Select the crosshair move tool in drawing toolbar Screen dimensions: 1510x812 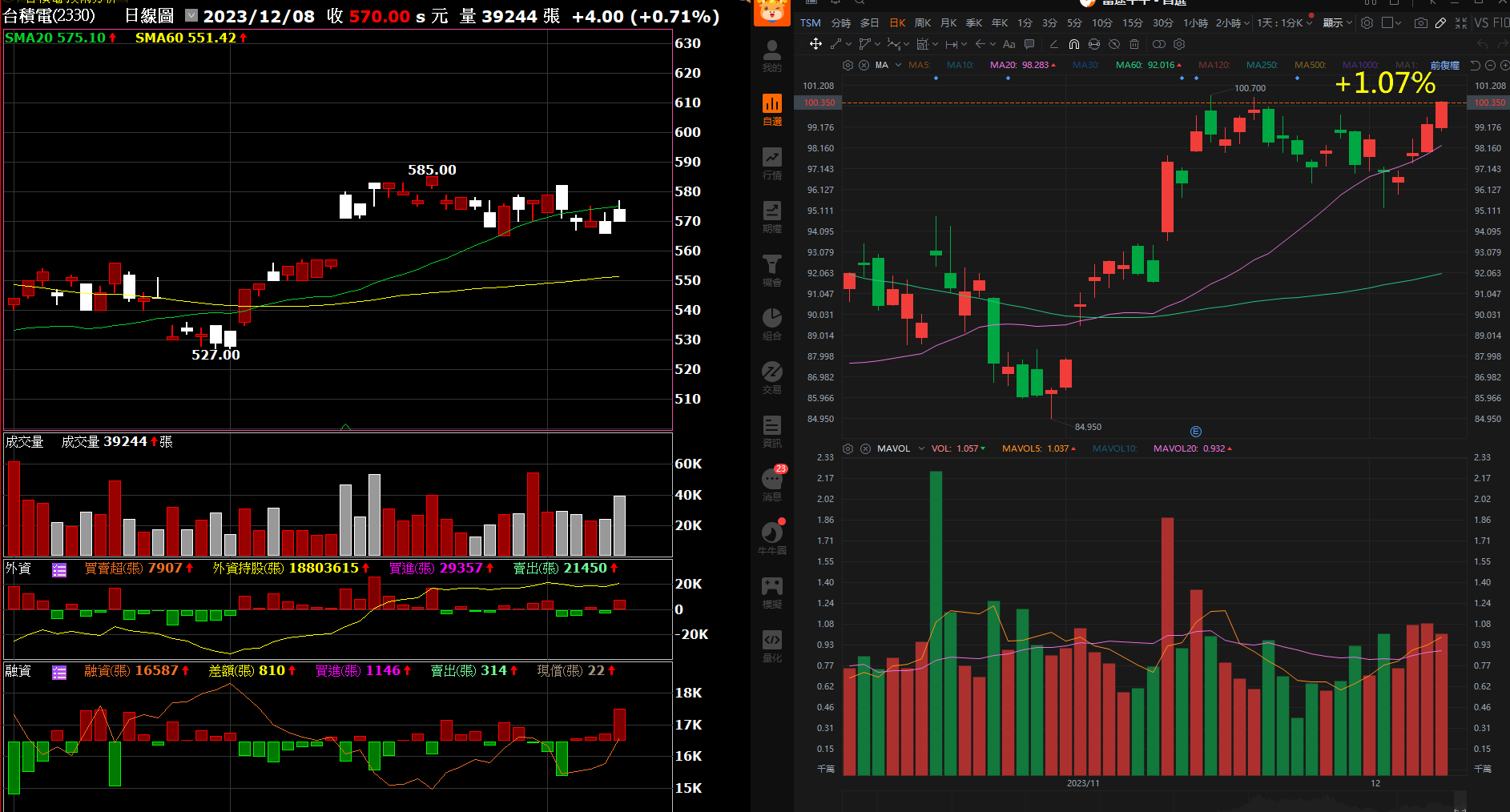[x=815, y=44]
